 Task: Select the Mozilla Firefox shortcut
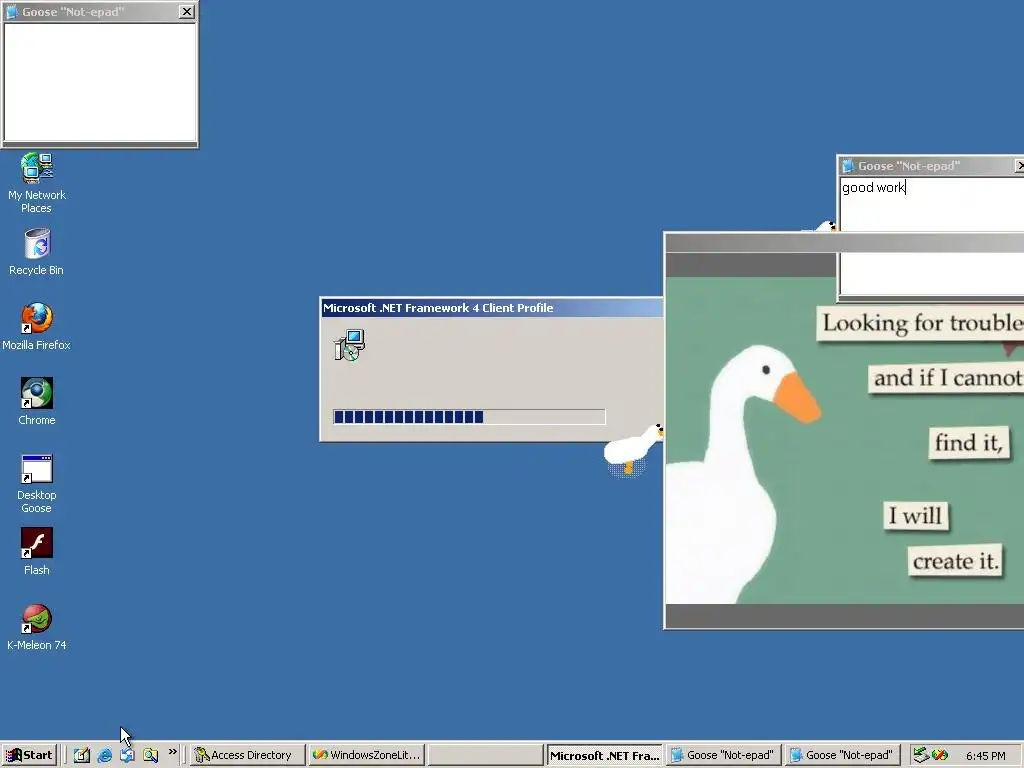click(x=37, y=327)
